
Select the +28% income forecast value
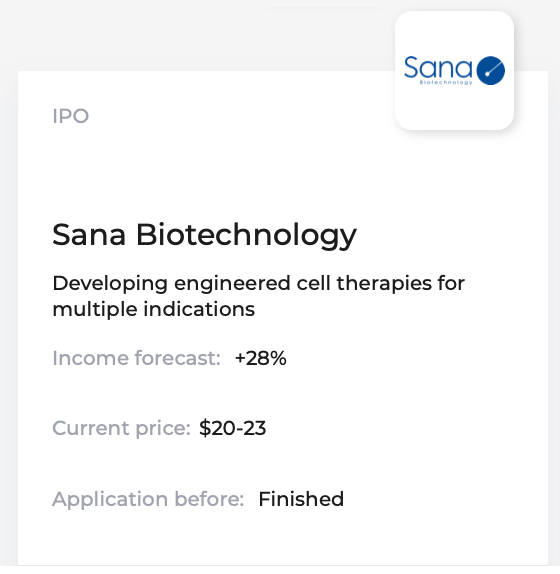(x=261, y=358)
